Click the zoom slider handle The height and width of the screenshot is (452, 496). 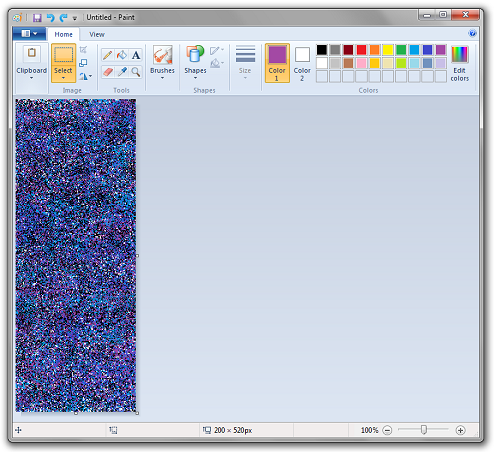424,430
